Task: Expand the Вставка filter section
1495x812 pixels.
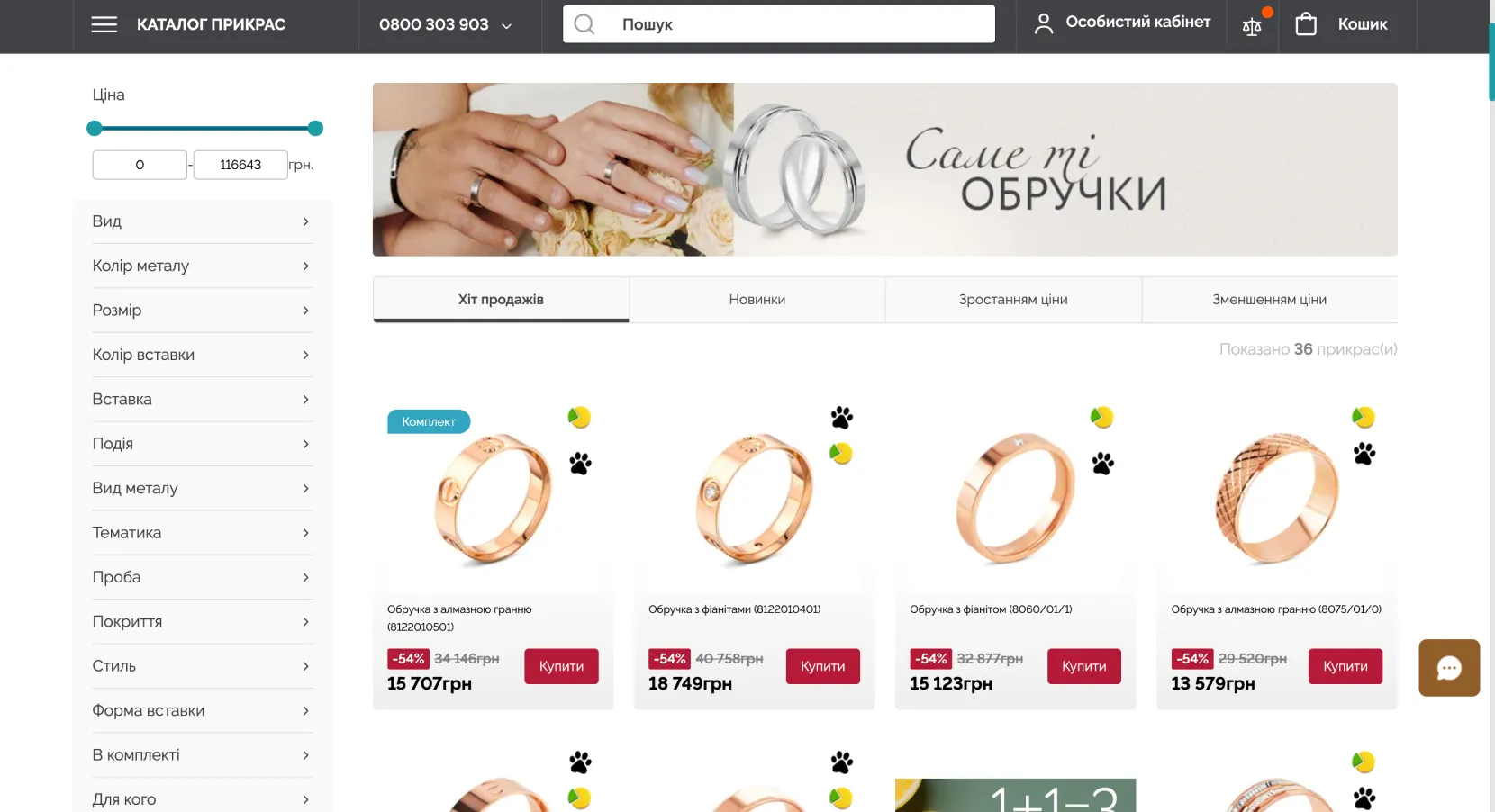Action: (203, 400)
